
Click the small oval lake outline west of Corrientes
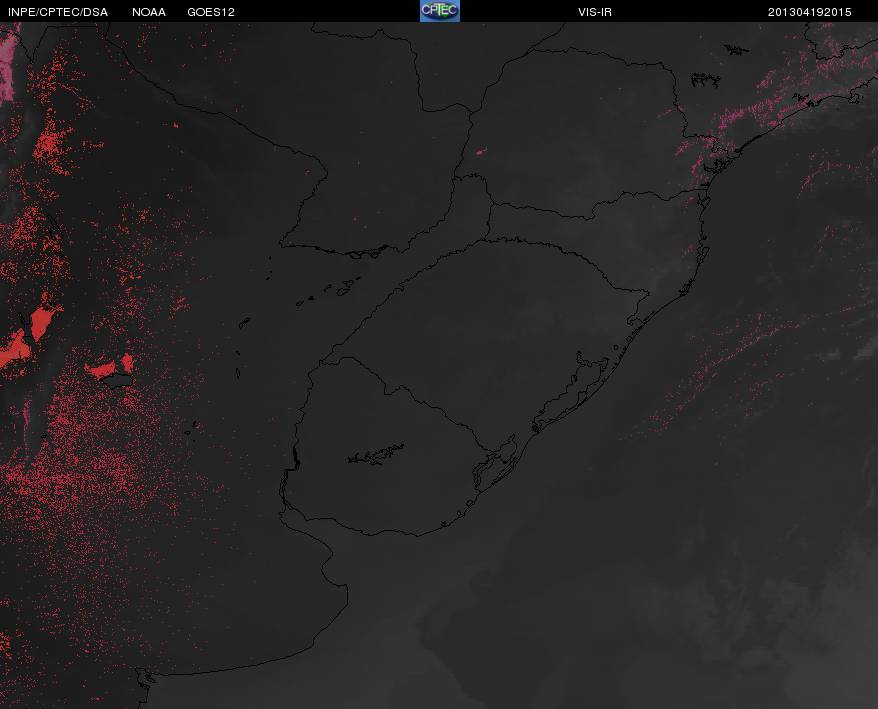(245, 323)
